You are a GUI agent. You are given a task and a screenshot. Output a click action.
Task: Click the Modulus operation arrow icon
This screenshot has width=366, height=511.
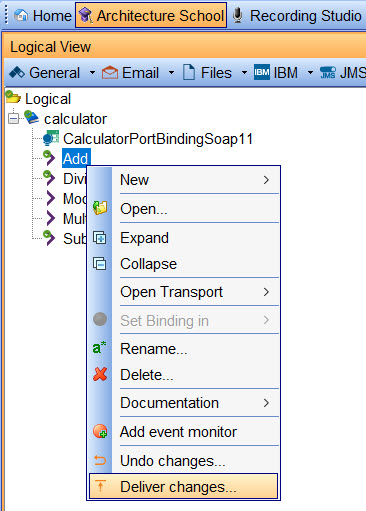pos(50,198)
